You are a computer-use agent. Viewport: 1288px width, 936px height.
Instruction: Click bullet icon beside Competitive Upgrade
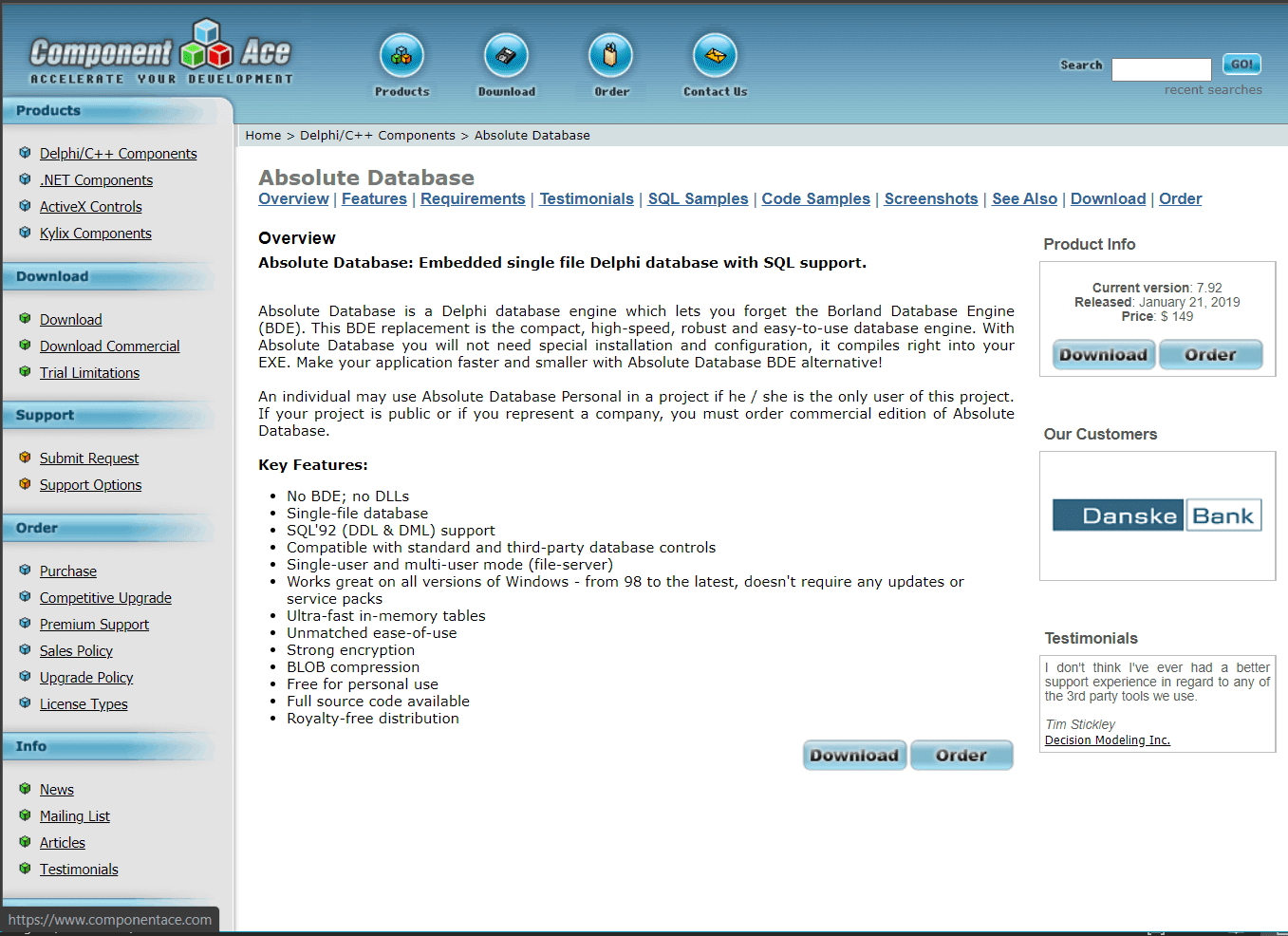[x=25, y=597]
